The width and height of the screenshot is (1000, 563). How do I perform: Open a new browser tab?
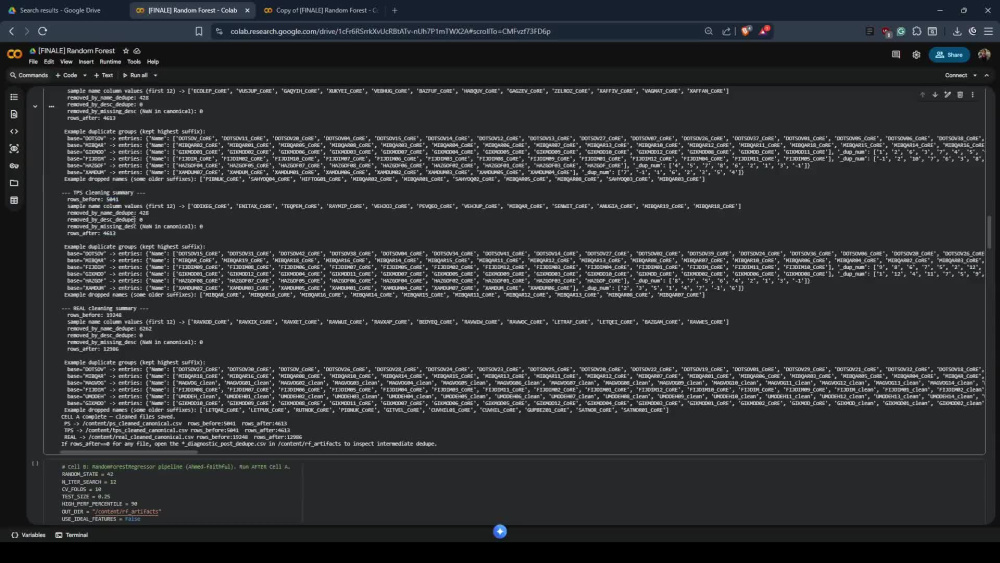395,10
